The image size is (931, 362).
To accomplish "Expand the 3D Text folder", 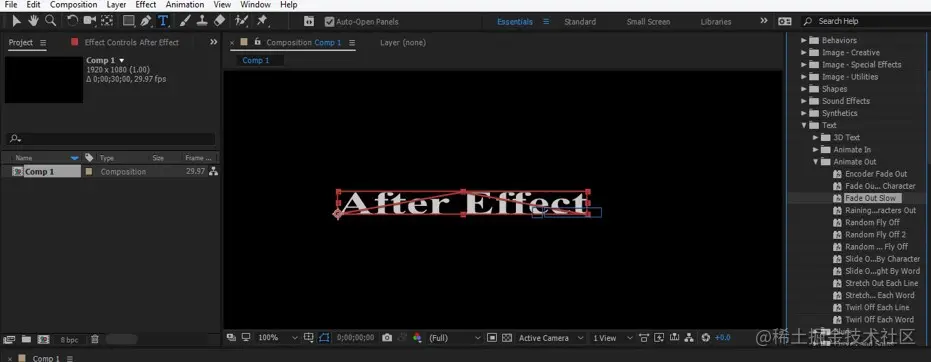I will [816, 137].
